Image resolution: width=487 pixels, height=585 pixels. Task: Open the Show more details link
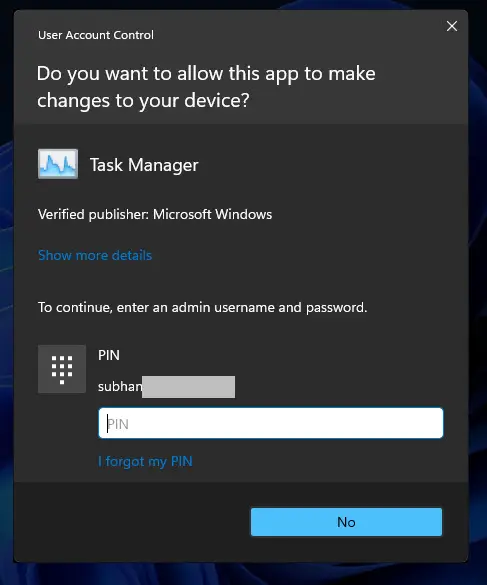tap(95, 255)
